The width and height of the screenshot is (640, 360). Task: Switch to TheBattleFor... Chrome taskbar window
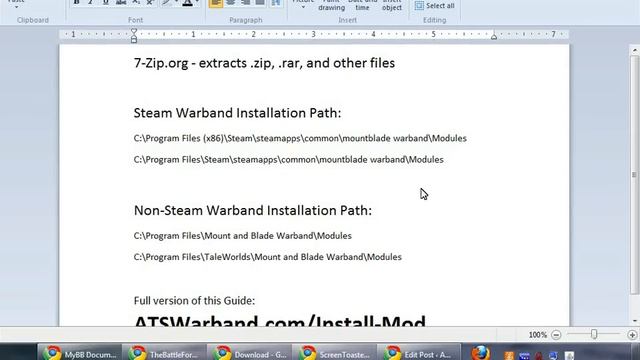tap(164, 353)
